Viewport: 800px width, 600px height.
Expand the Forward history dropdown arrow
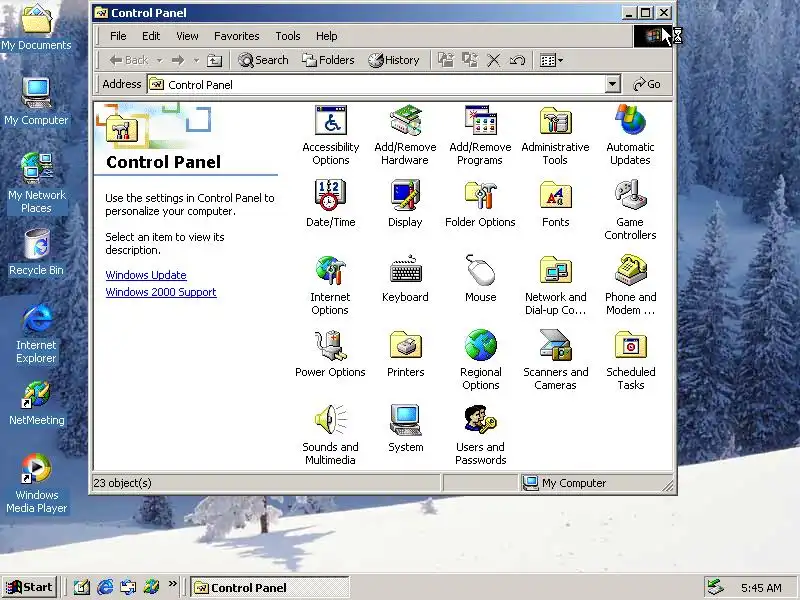coord(196,60)
